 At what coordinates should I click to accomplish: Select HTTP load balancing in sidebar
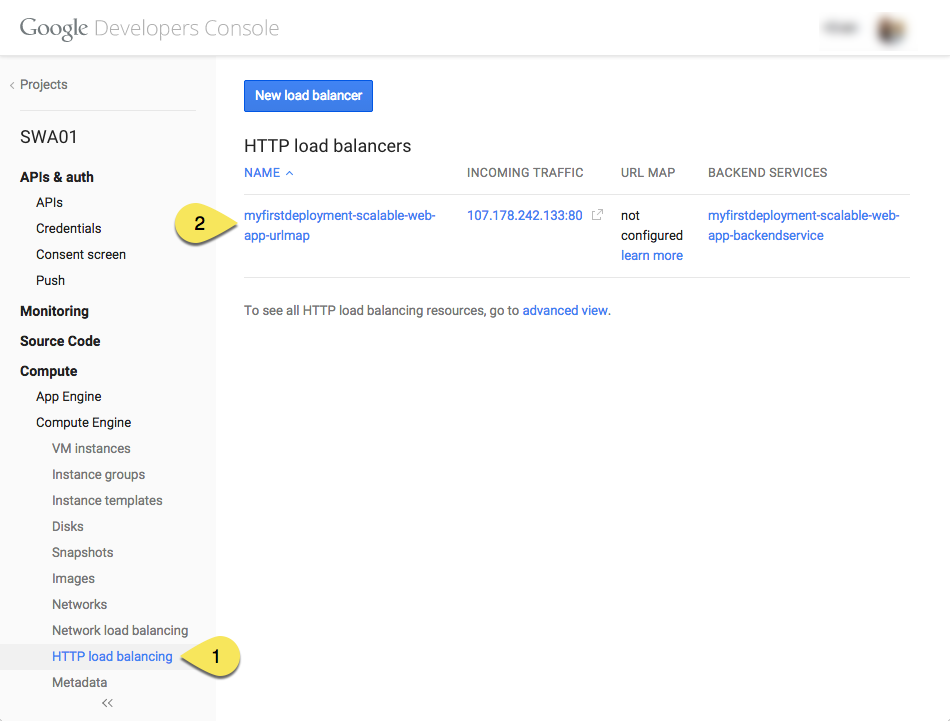[x=112, y=657]
